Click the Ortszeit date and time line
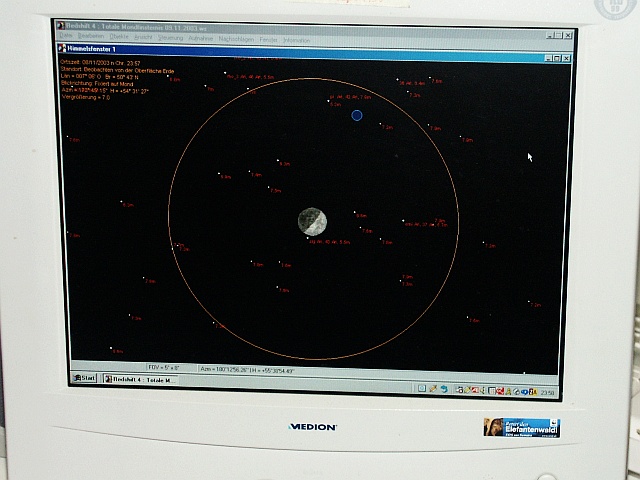This screenshot has width=640, height=480. tap(100, 63)
